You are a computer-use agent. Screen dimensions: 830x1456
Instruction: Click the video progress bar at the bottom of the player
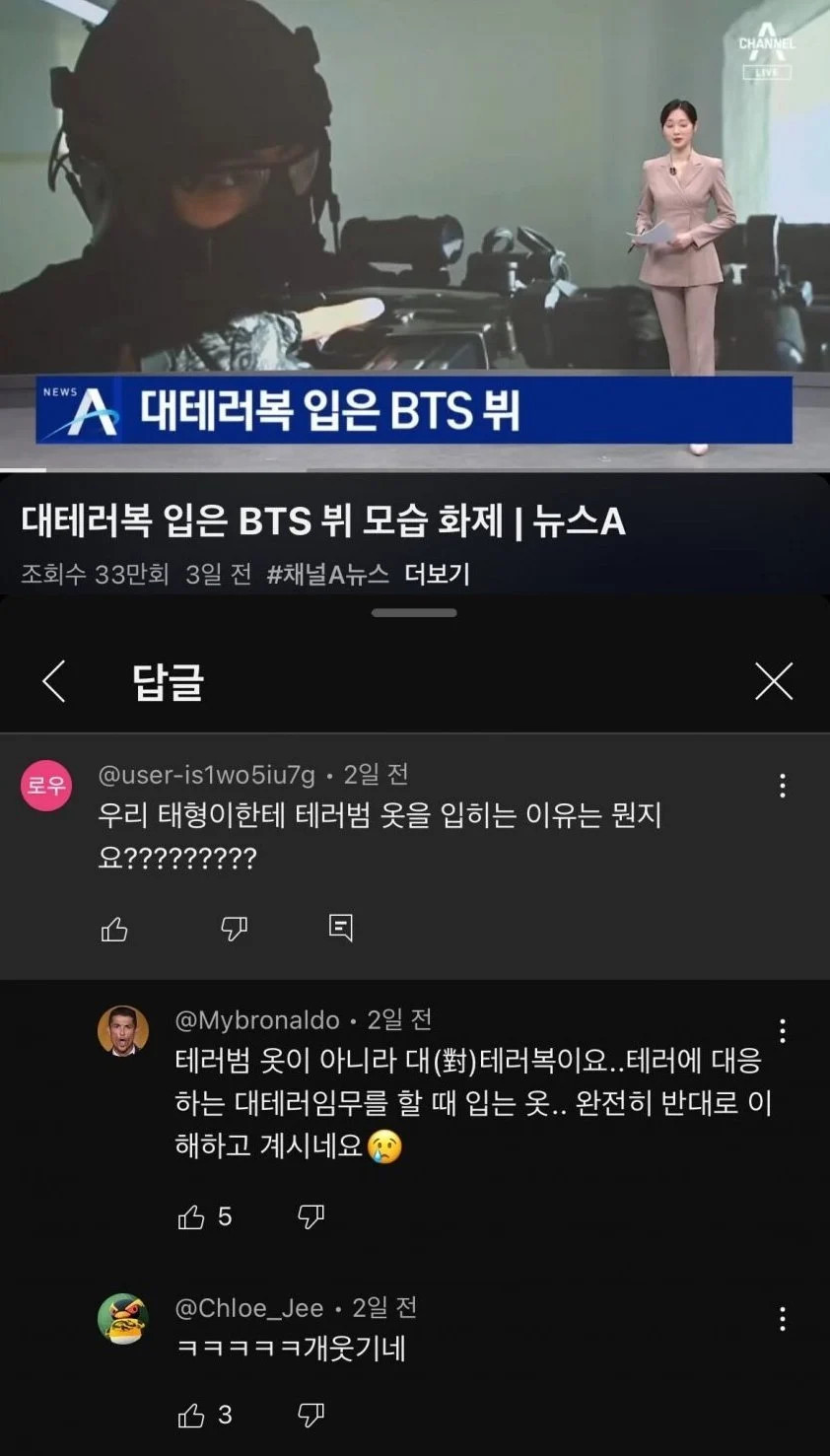(415, 470)
